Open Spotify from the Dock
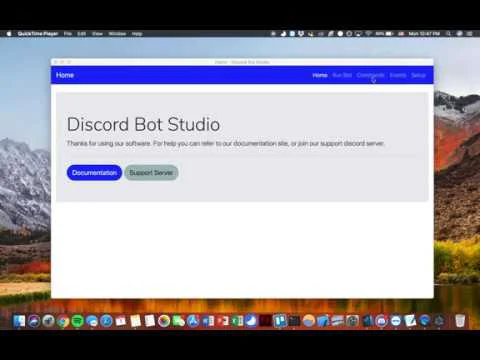480x360 pixels. click(77, 321)
